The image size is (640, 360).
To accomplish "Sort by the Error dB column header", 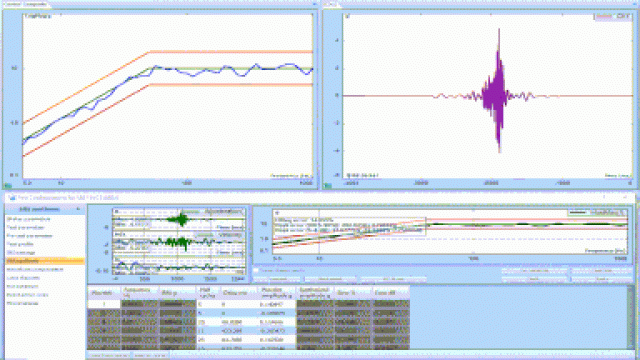I will [x=391, y=292].
